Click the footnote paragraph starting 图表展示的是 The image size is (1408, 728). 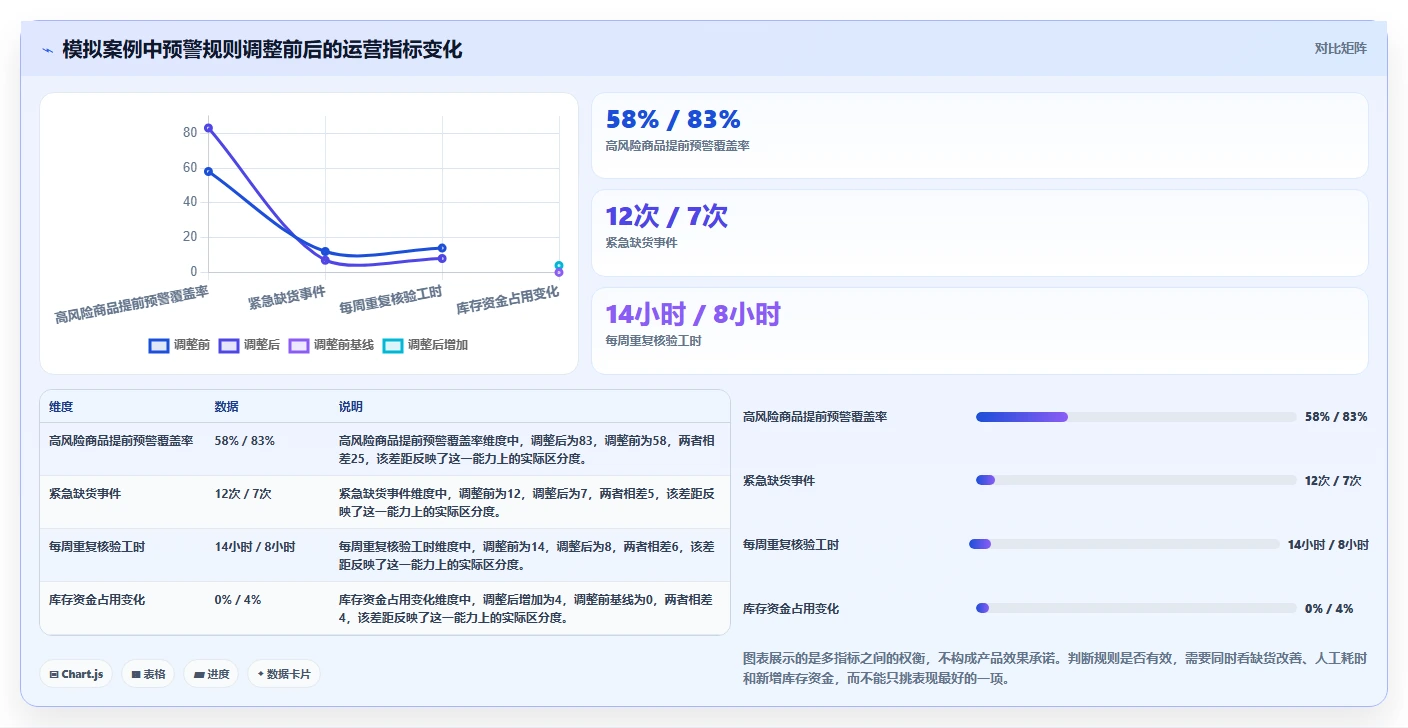pyautogui.click(x=1055, y=669)
